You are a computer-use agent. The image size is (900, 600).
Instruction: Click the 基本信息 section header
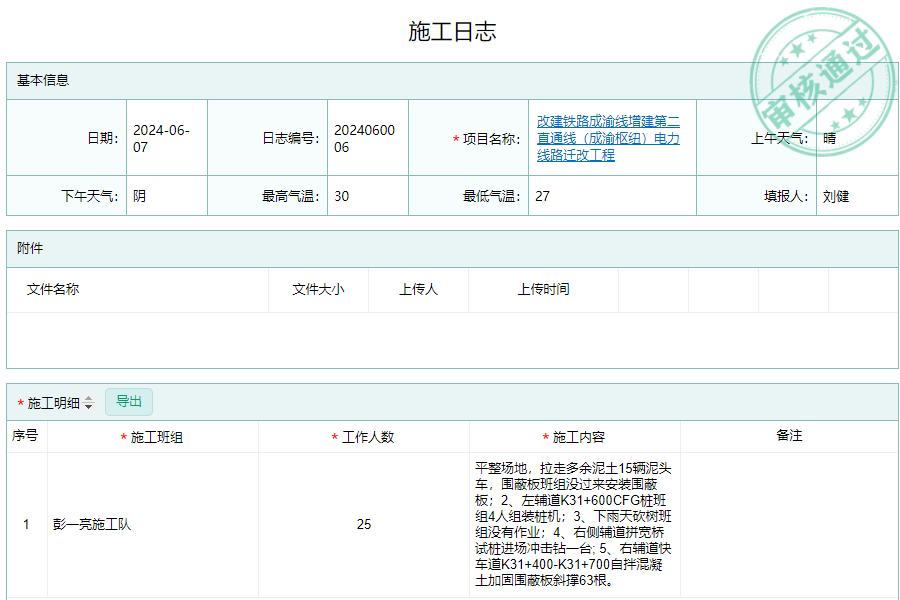point(43,80)
